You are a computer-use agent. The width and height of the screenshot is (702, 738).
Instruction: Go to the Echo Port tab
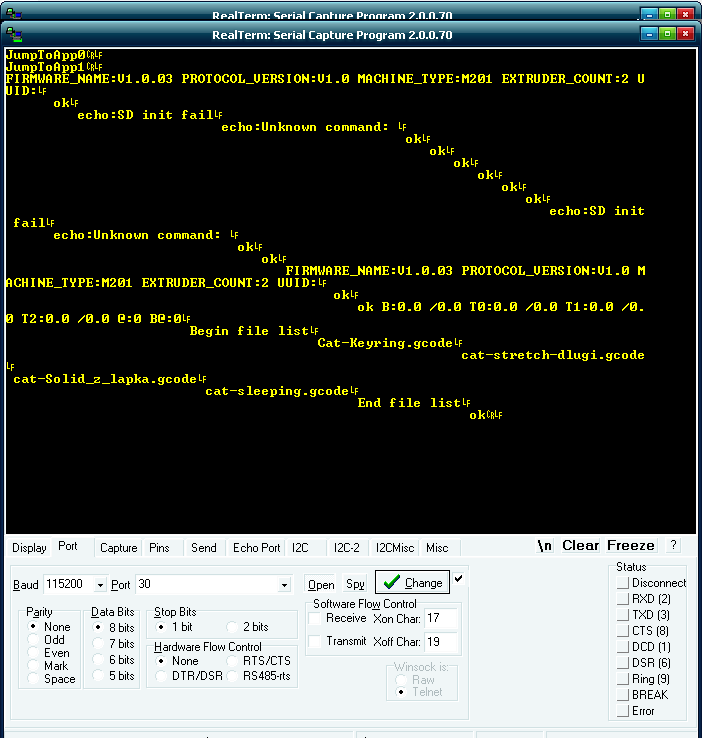[256, 548]
